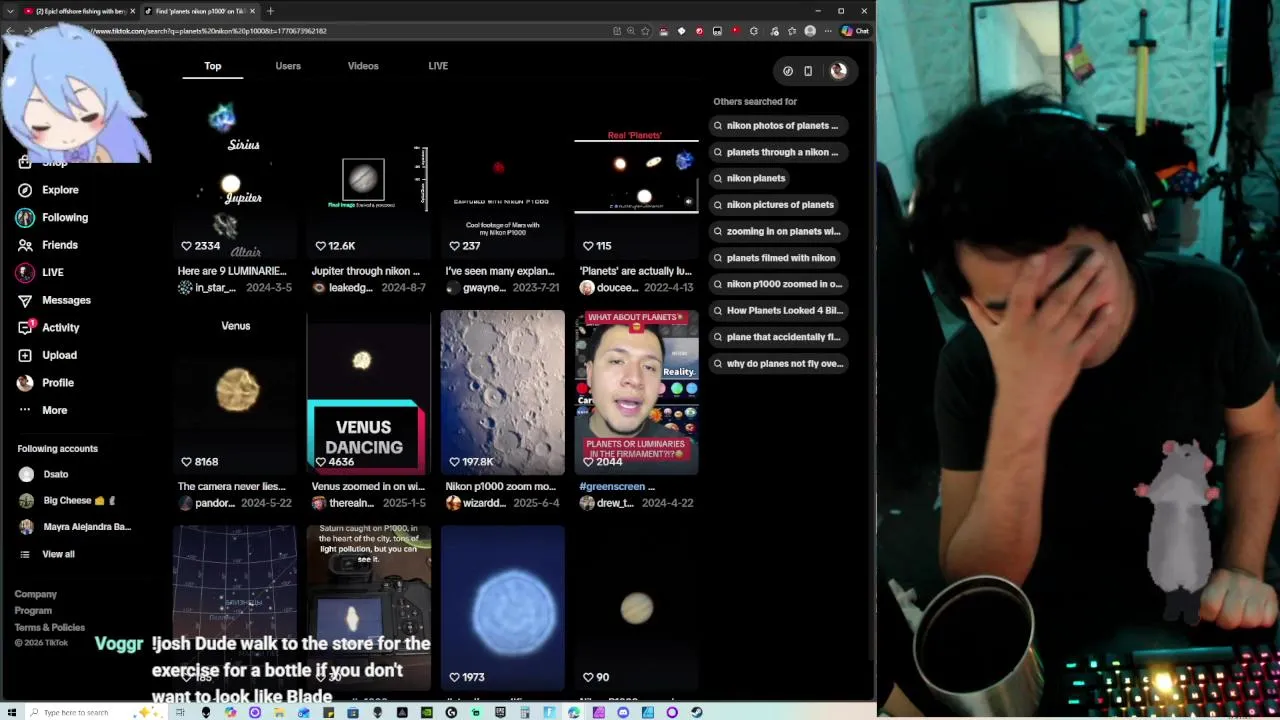This screenshot has height=720, width=1280.
Task: Switch to the Users results tab
Action: point(288,66)
